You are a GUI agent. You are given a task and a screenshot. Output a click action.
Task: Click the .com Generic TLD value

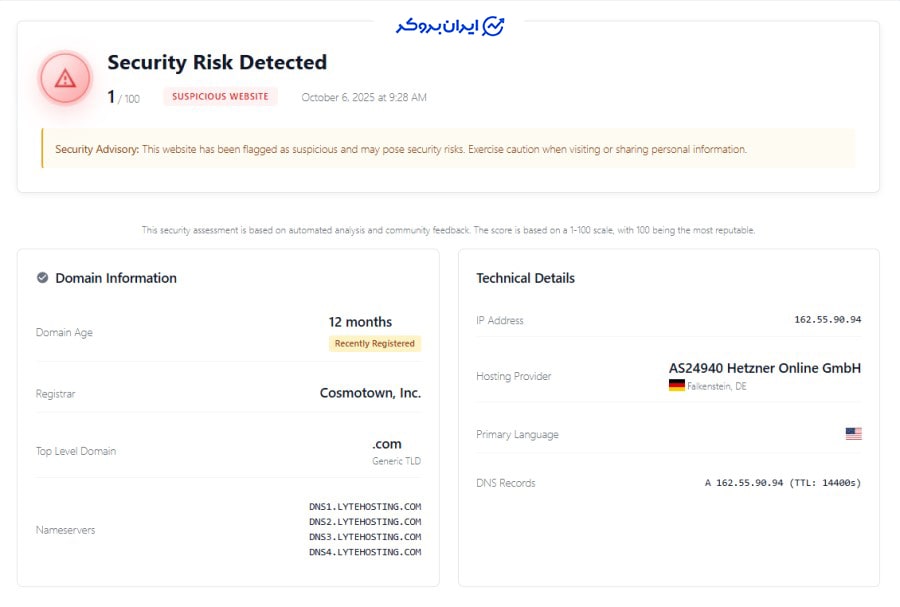tap(388, 445)
